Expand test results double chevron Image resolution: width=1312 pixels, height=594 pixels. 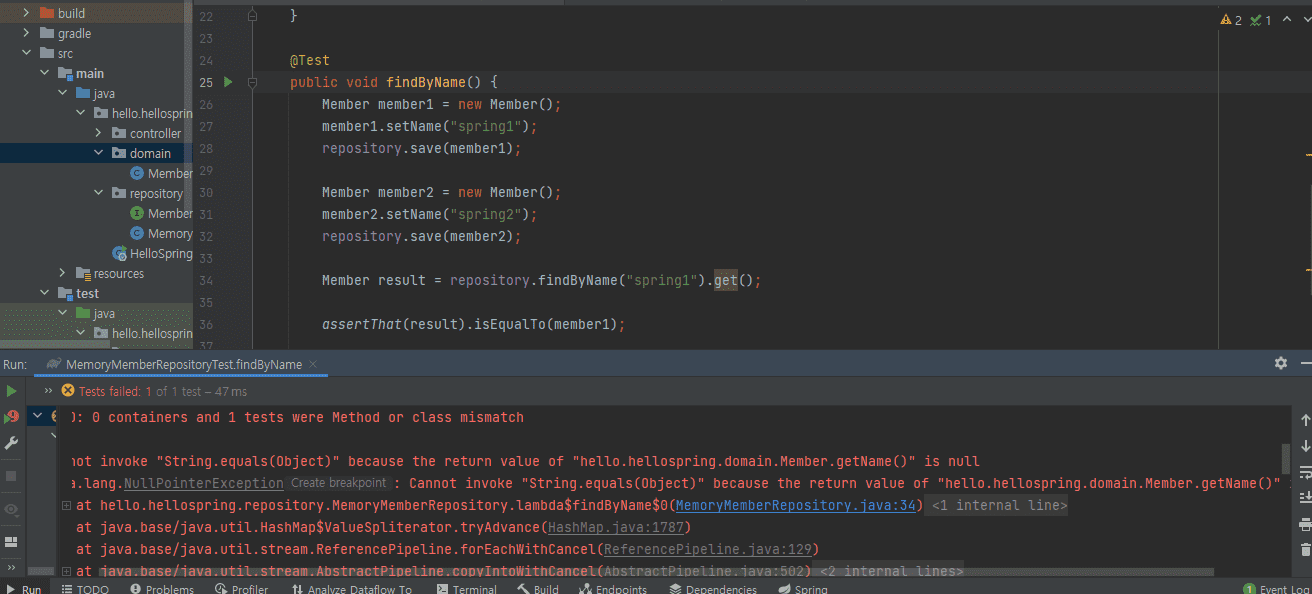tap(48, 391)
